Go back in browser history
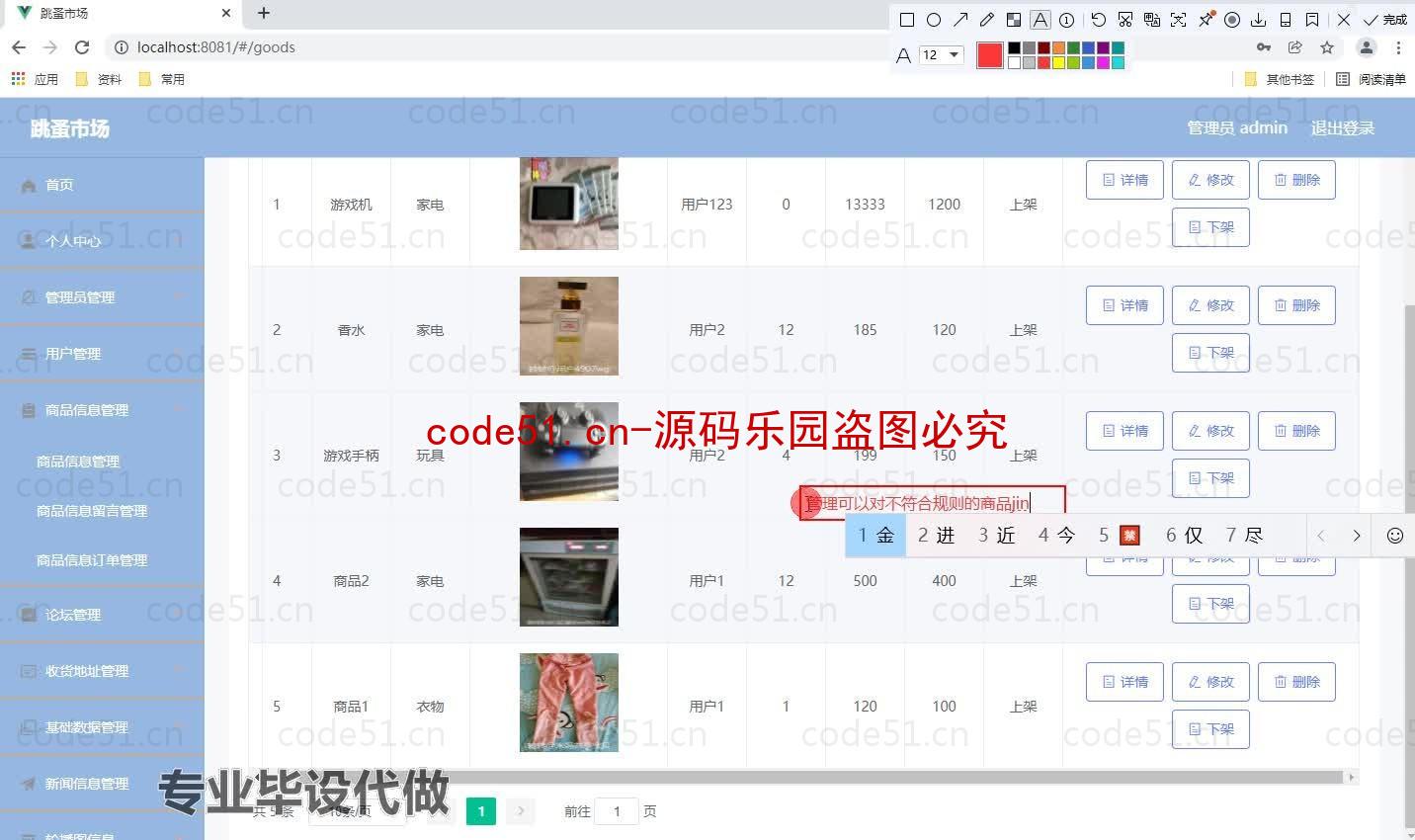 pos(19,47)
